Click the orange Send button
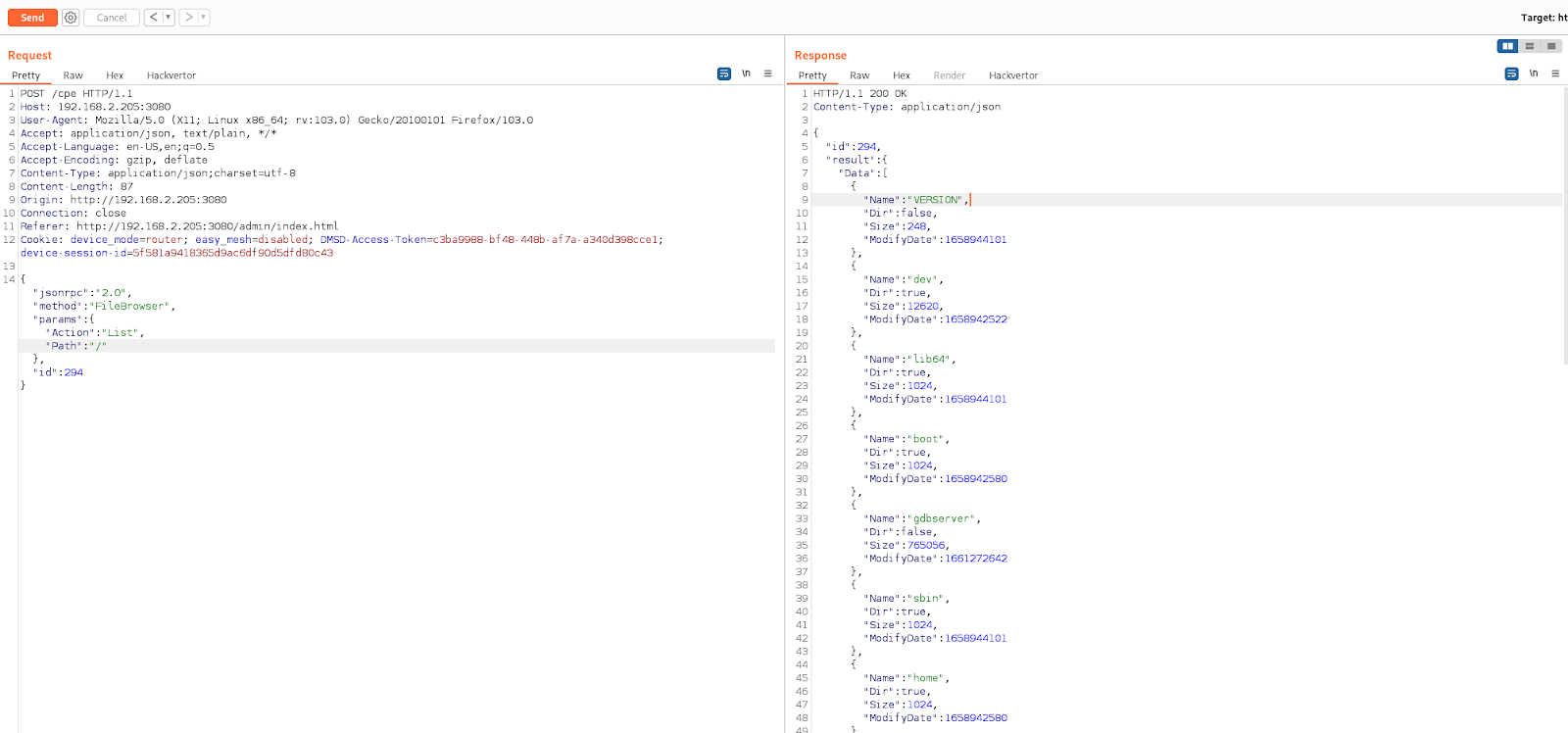This screenshot has width=1568, height=733. (32, 18)
